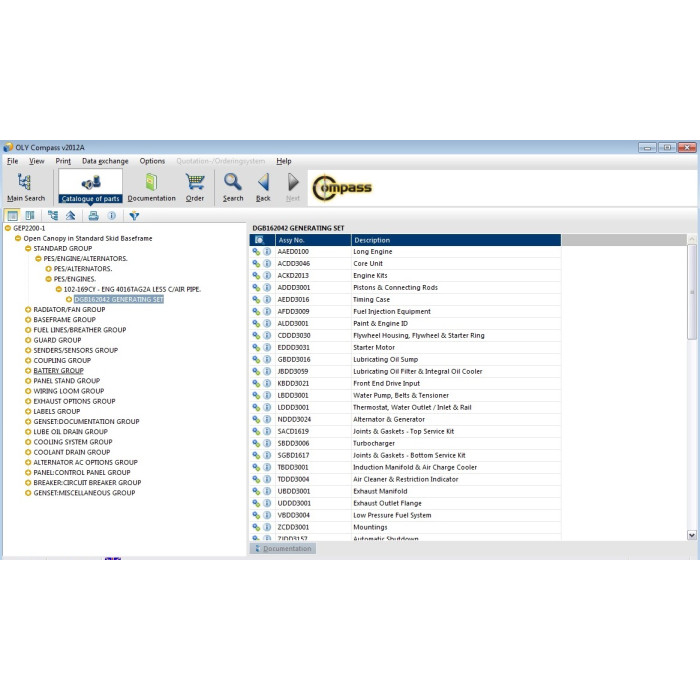
Task: Expand the EXHAUST OPTIONS GROUP node
Action: click(28, 401)
